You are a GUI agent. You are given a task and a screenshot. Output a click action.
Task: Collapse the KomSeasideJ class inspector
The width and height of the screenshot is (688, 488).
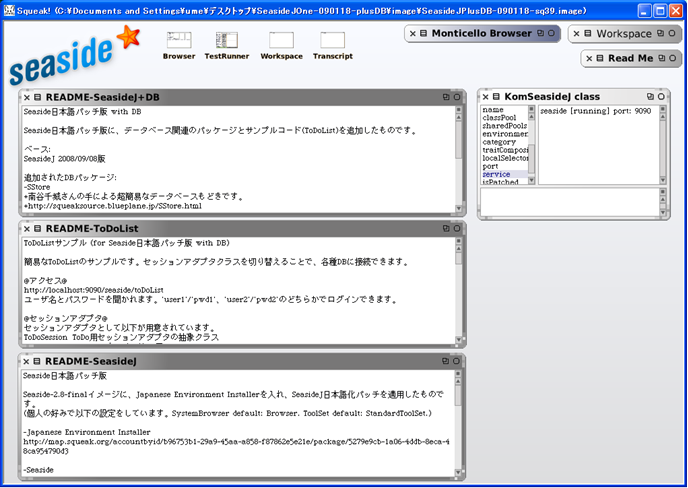[661, 97]
